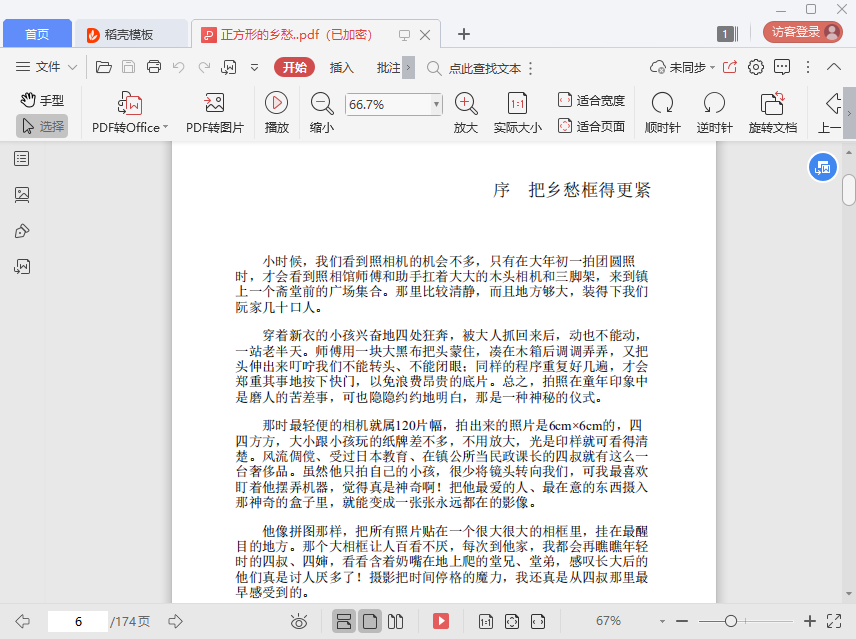This screenshot has height=639, width=856.
Task: Click the share/export icon beside 未同步
Action: click(730, 67)
